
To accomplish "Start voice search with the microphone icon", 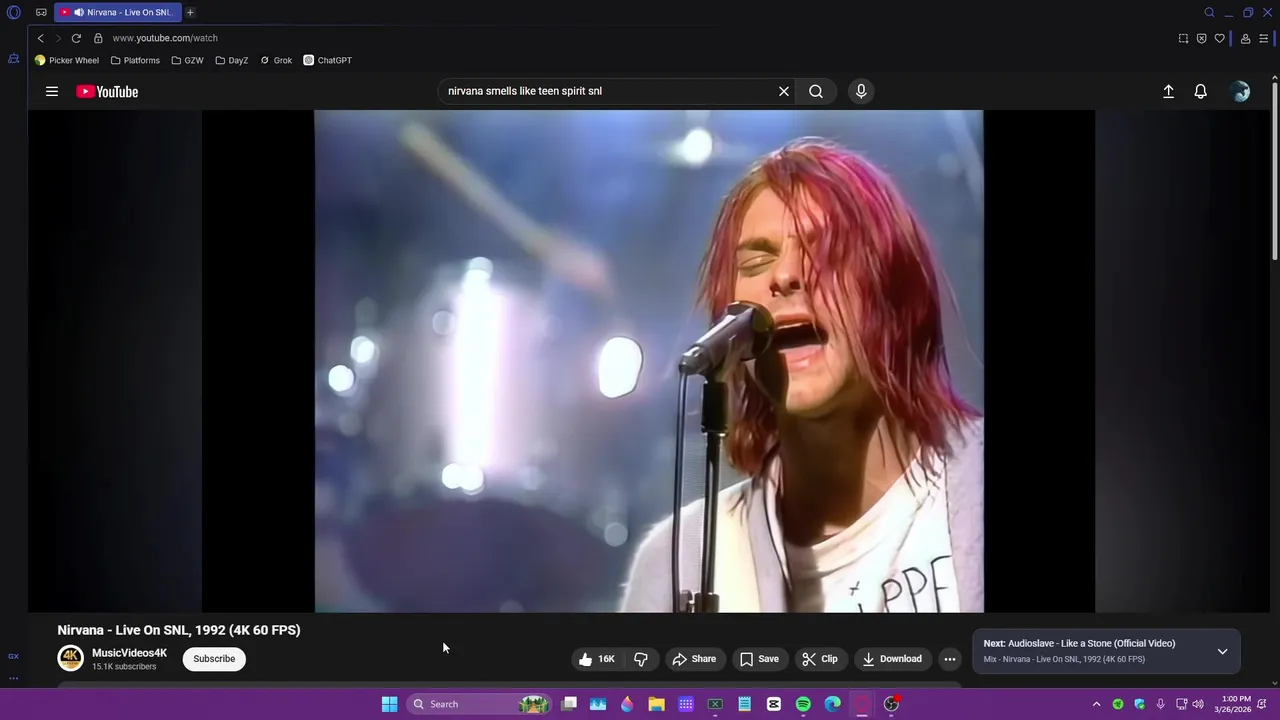I will [x=861, y=91].
